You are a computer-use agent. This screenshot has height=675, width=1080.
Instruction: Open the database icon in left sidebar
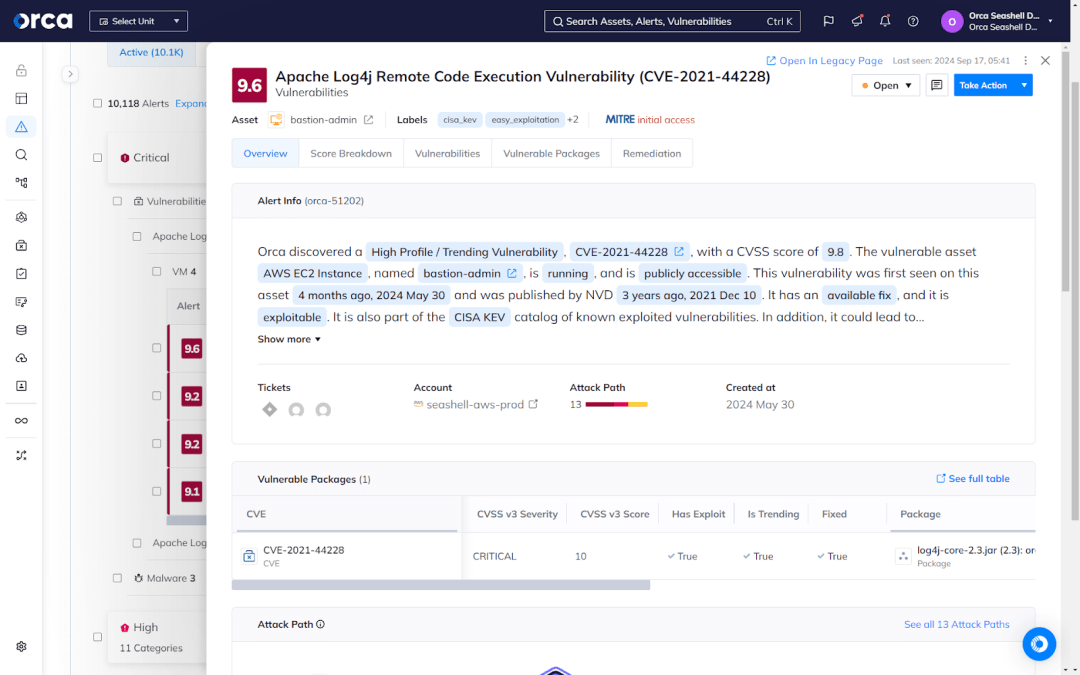21,330
